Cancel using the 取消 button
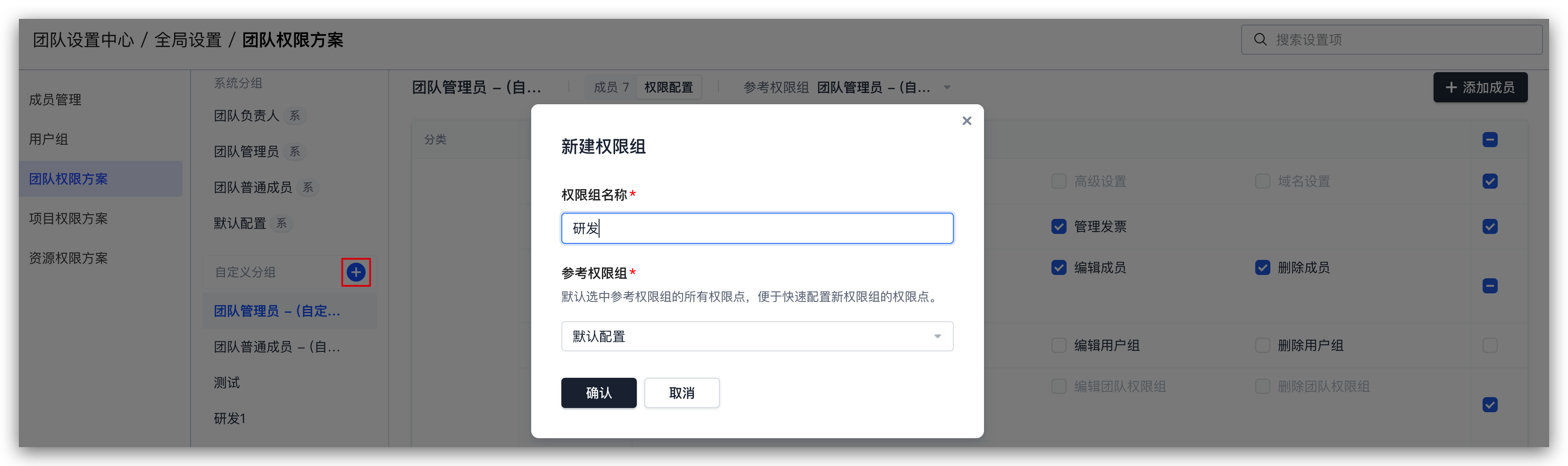The width and height of the screenshot is (1568, 466). point(682,393)
